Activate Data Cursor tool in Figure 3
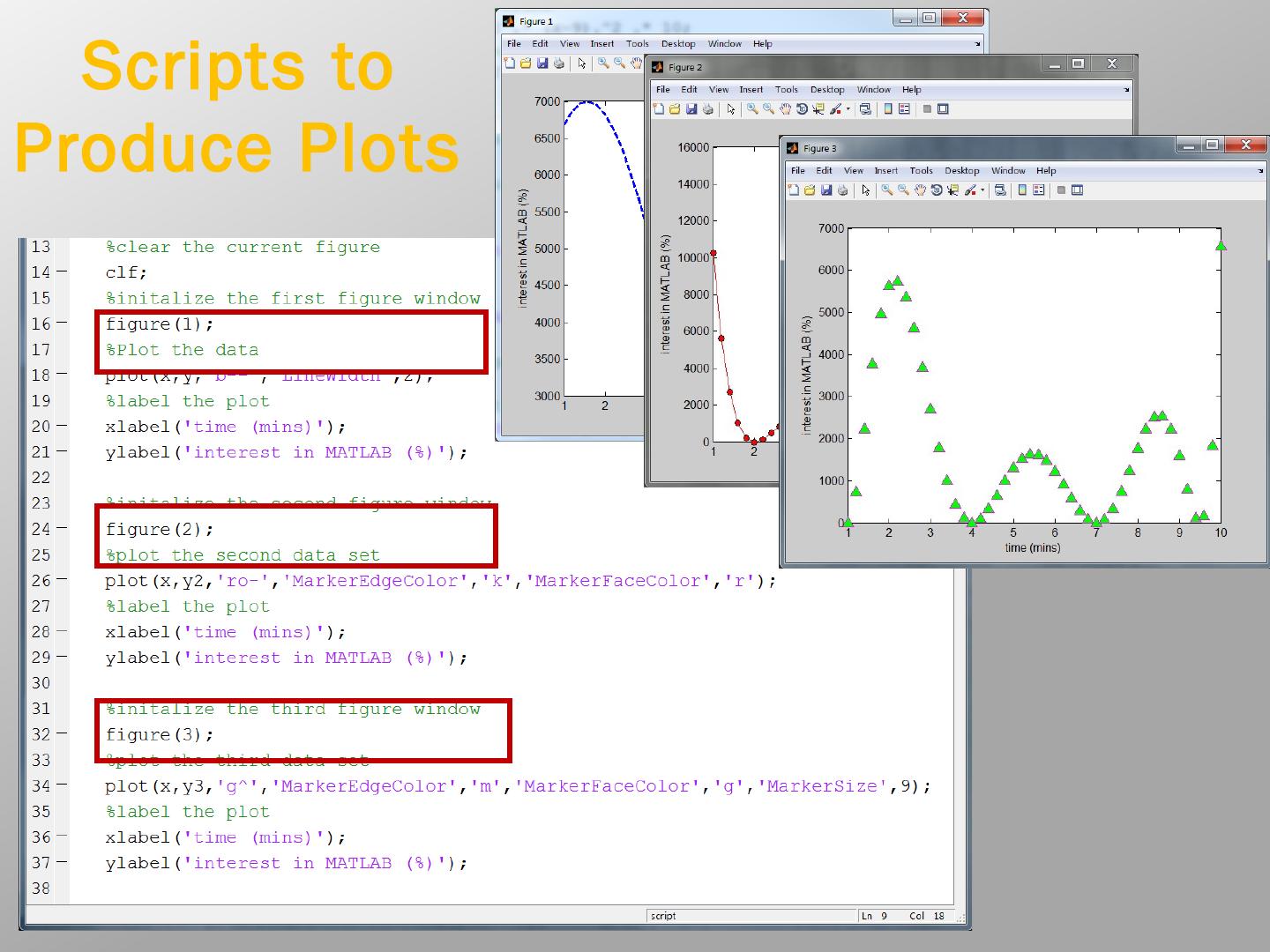Screen dimensions: 1270x952 [952, 190]
